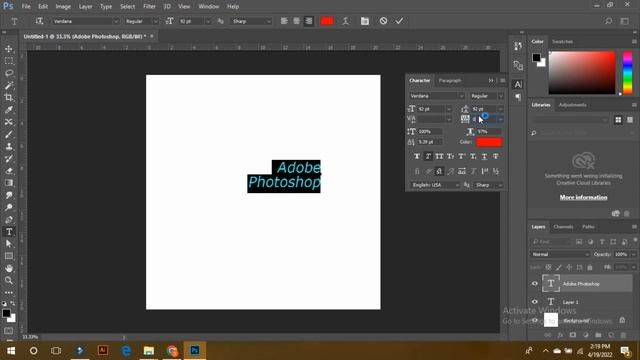This screenshot has width=640, height=360.
Task: Select the Horizontal Type tool
Action: click(9, 232)
